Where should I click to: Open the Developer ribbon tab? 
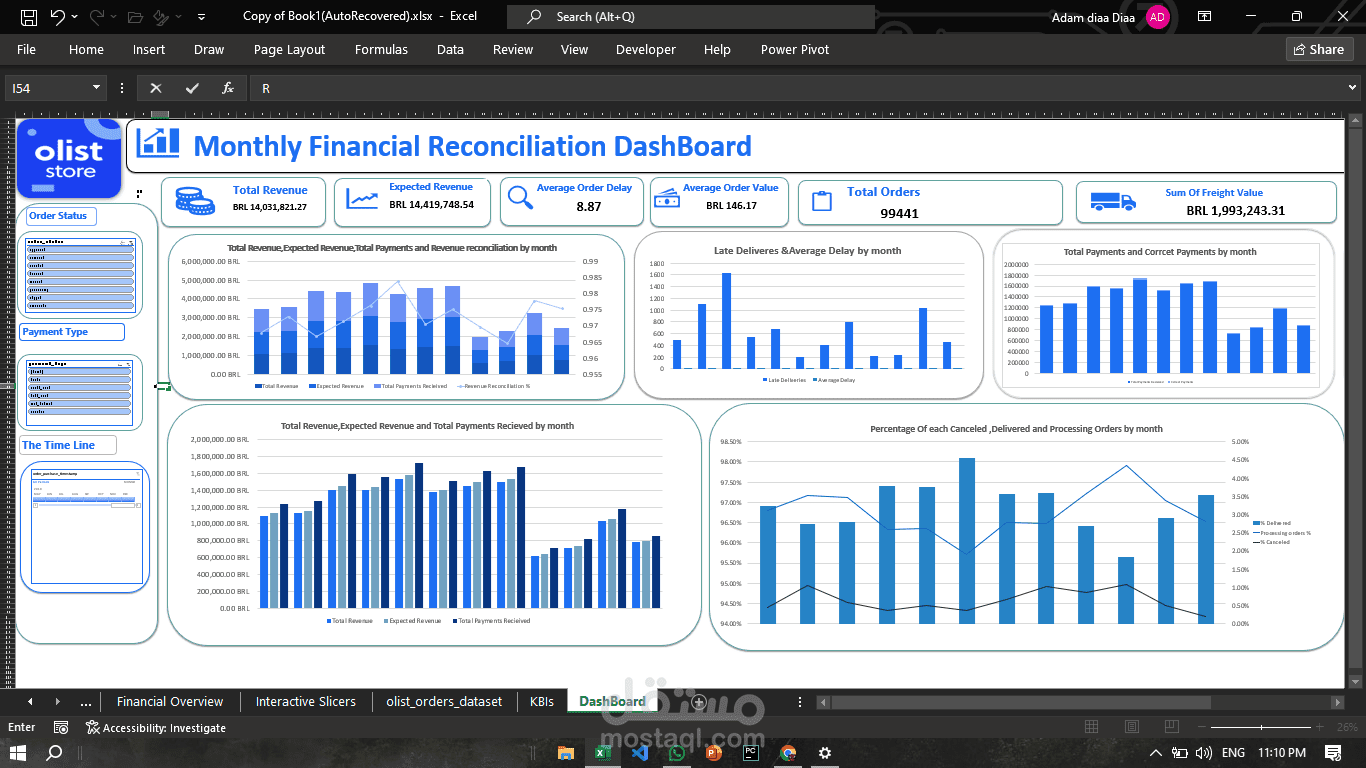coord(646,49)
